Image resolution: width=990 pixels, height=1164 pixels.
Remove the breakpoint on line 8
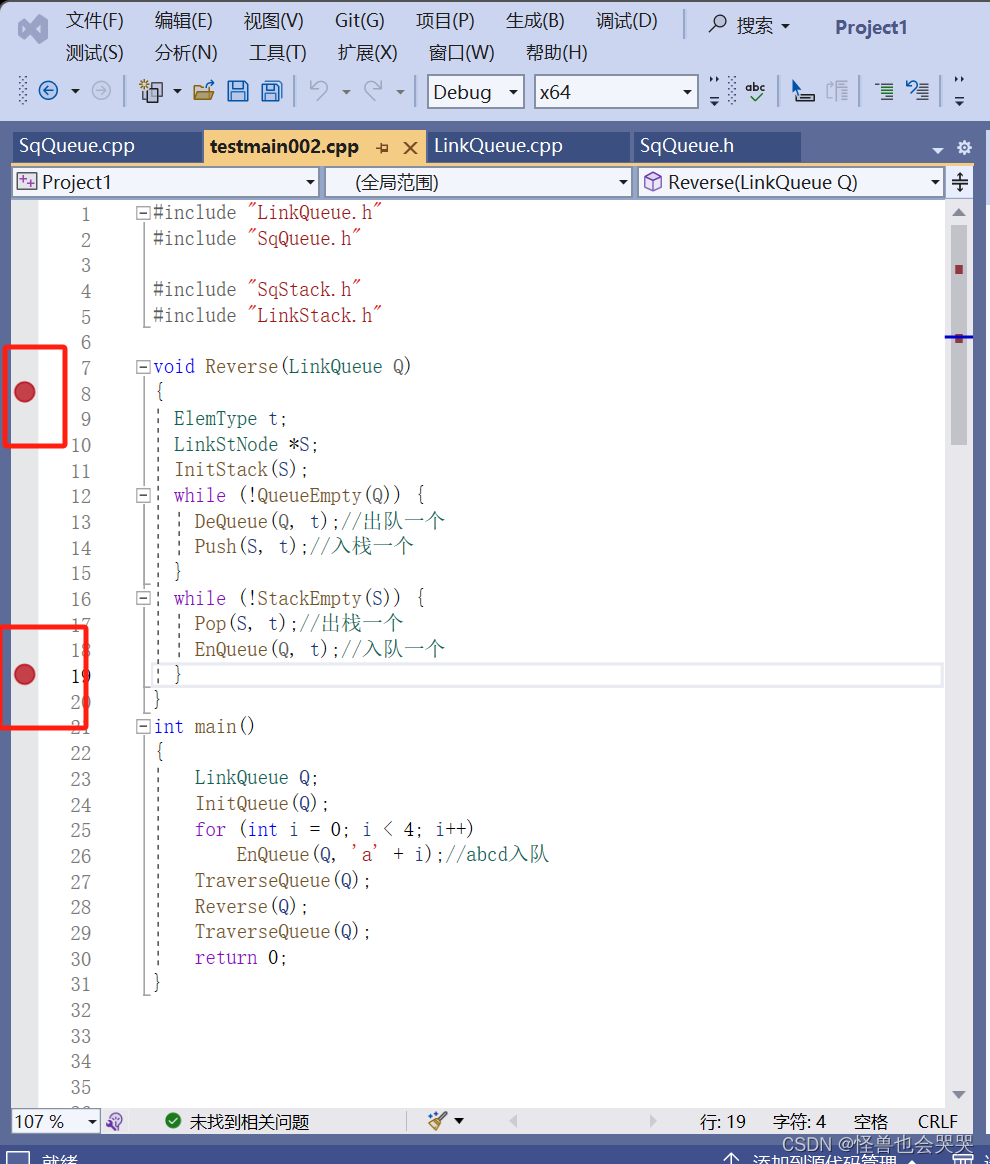pos(24,392)
